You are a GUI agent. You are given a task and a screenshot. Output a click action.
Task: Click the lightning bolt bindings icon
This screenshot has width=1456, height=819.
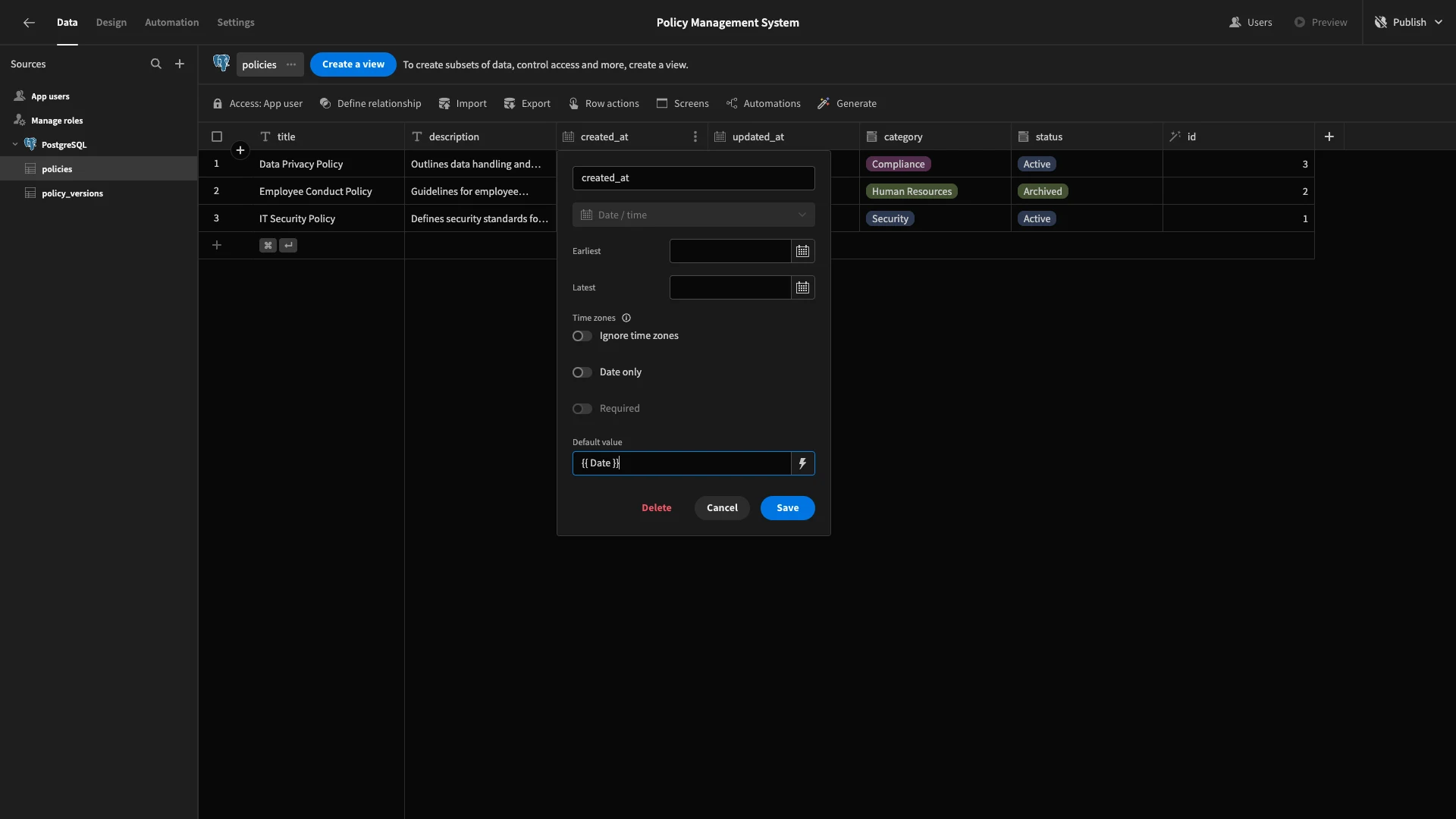[x=802, y=463]
